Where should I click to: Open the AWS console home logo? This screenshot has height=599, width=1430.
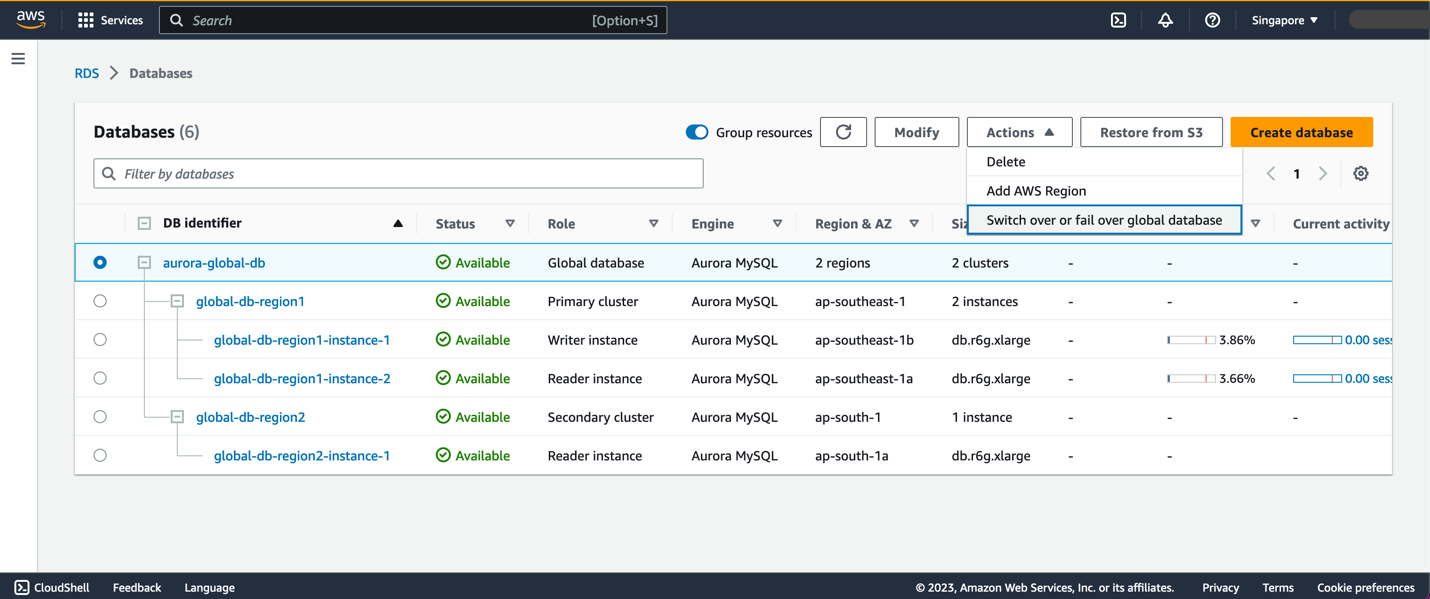click(31, 20)
